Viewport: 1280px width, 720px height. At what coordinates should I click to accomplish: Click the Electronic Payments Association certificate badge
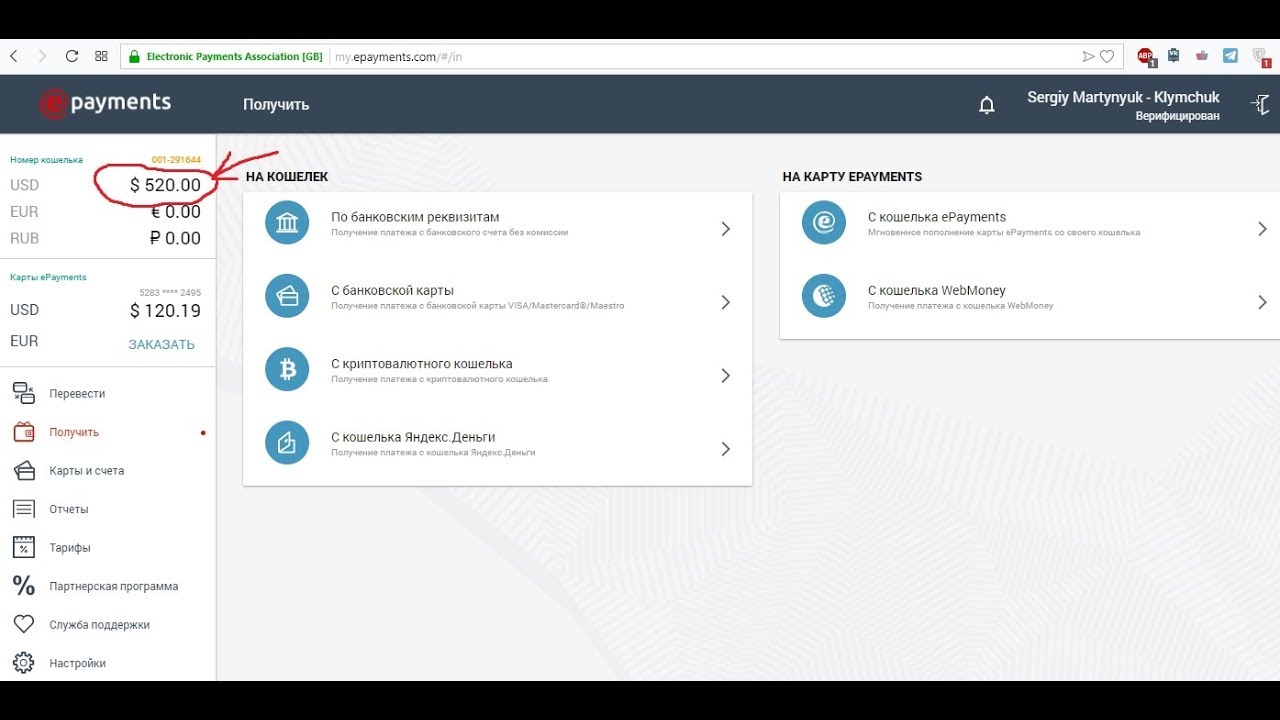click(x=225, y=57)
